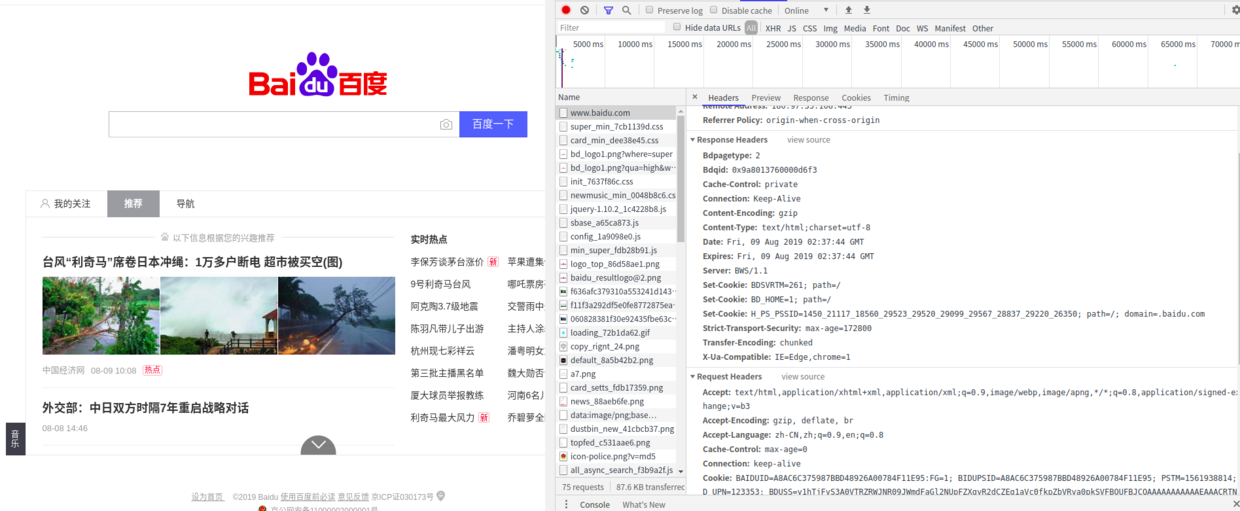Click 百度一下 search button
1240x511 pixels.
tap(493, 124)
